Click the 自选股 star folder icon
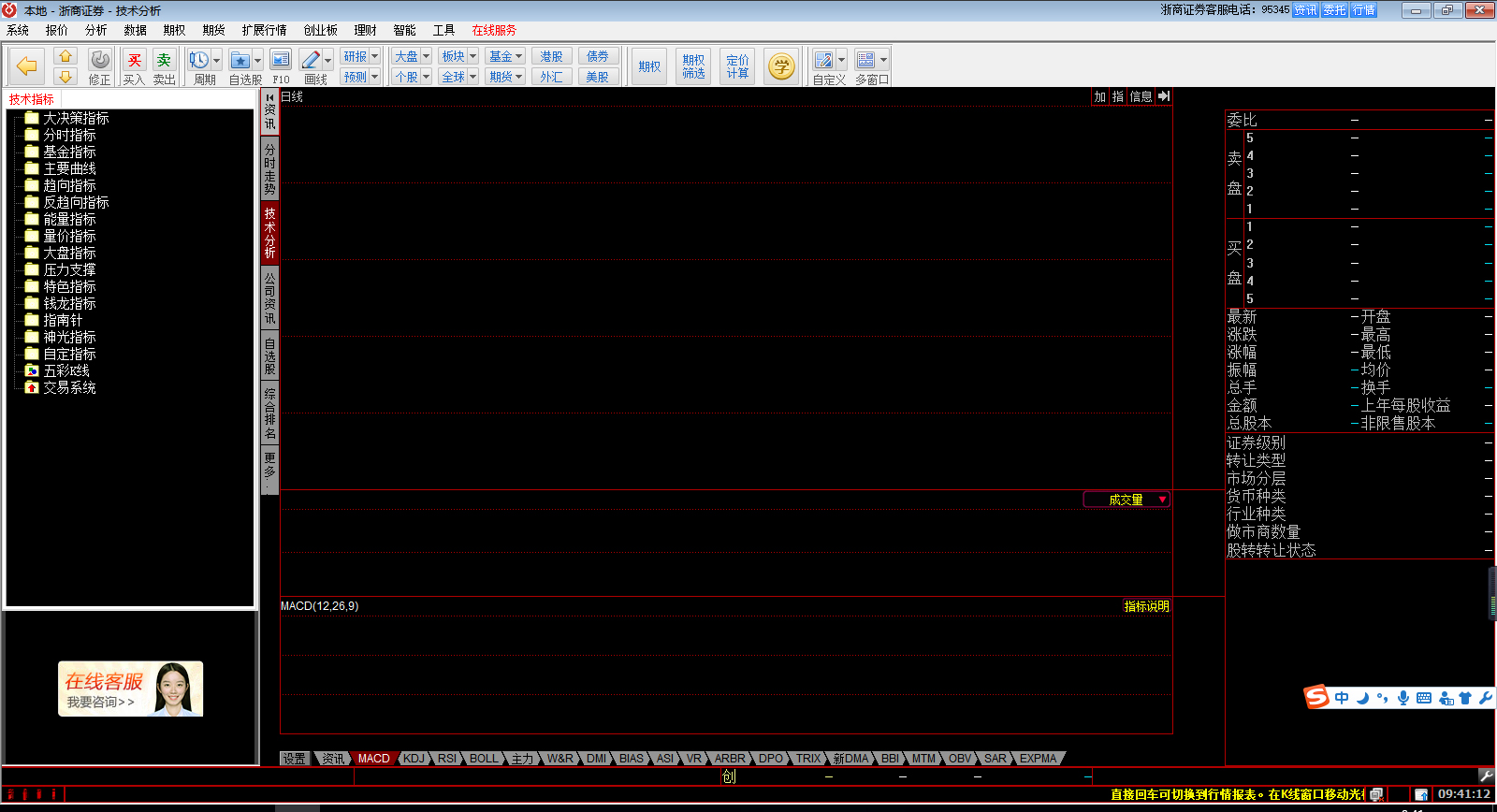Image resolution: width=1497 pixels, height=812 pixels. tap(240, 61)
